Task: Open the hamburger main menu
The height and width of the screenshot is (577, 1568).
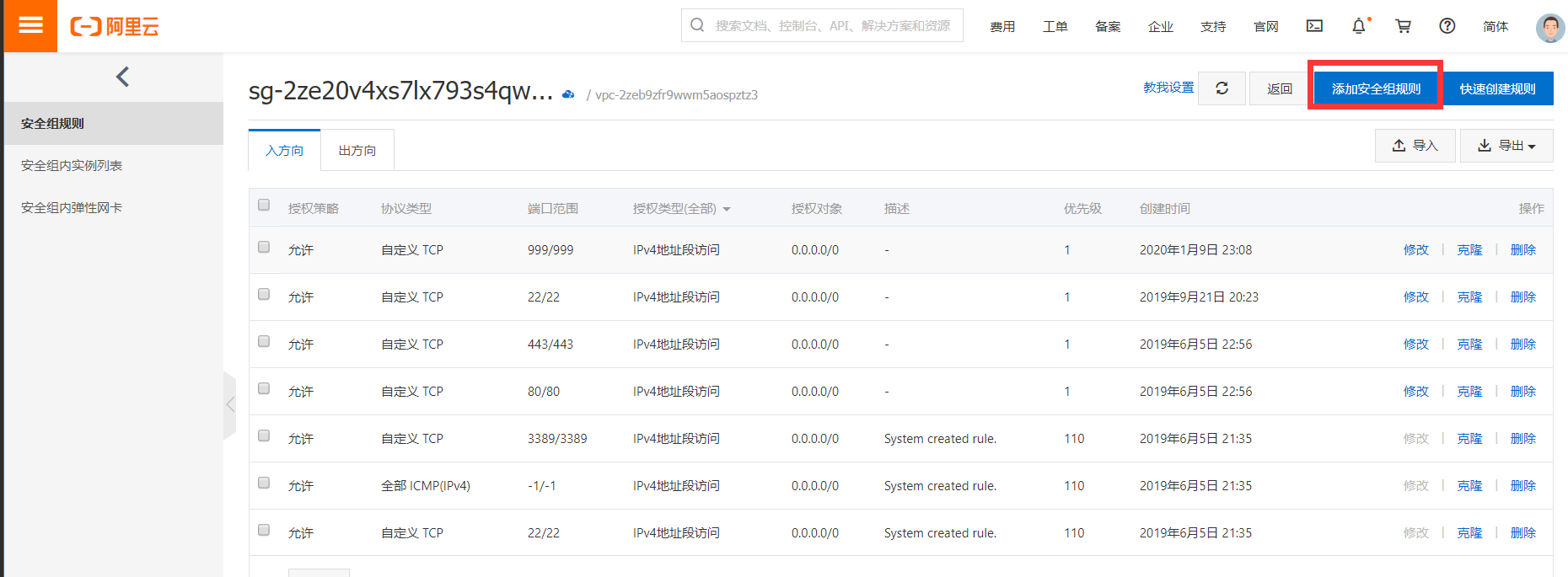Action: [30, 25]
